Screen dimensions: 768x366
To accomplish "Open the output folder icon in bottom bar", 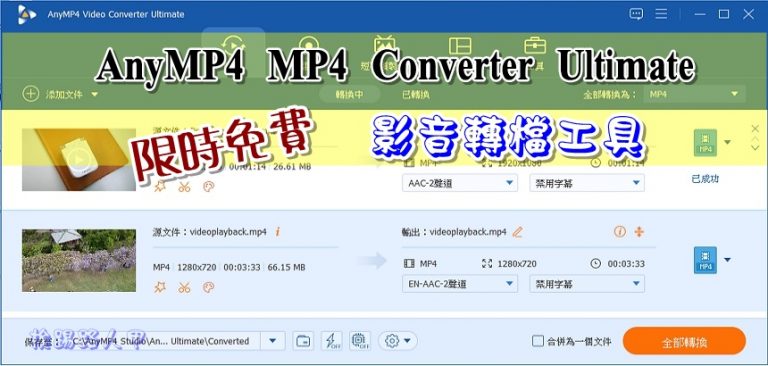I will point(303,341).
